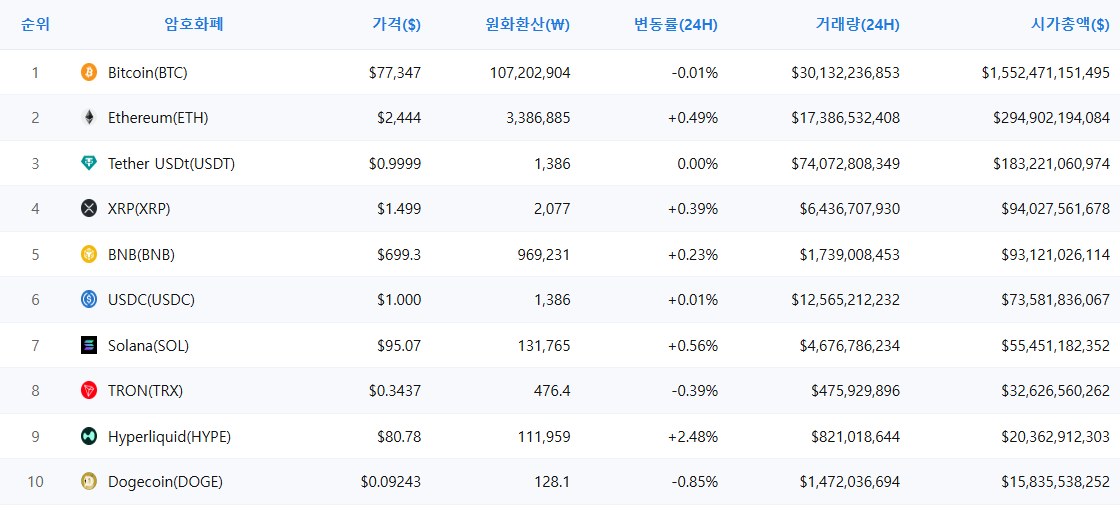Click Bitcoin market cap $1,552,471,151,495

1046,72
